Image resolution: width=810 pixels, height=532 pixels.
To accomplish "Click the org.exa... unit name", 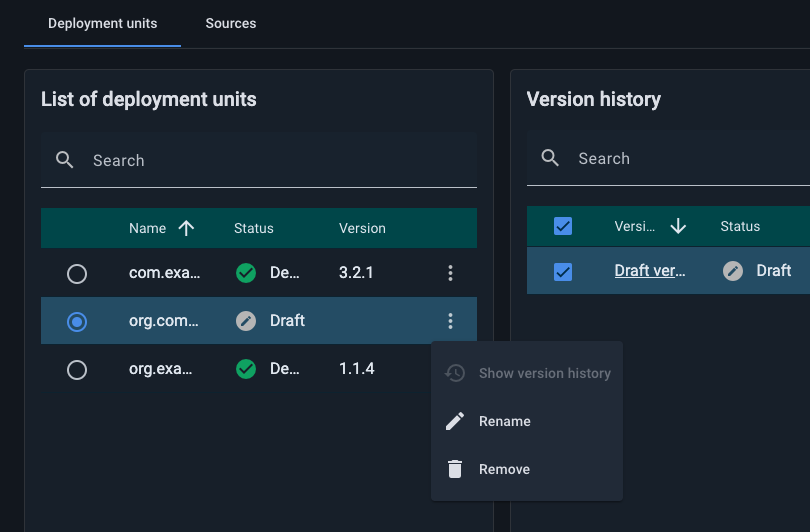I will pos(161,369).
